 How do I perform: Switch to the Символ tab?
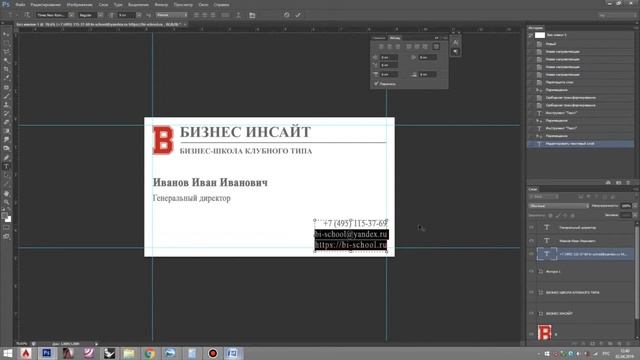tap(378, 38)
